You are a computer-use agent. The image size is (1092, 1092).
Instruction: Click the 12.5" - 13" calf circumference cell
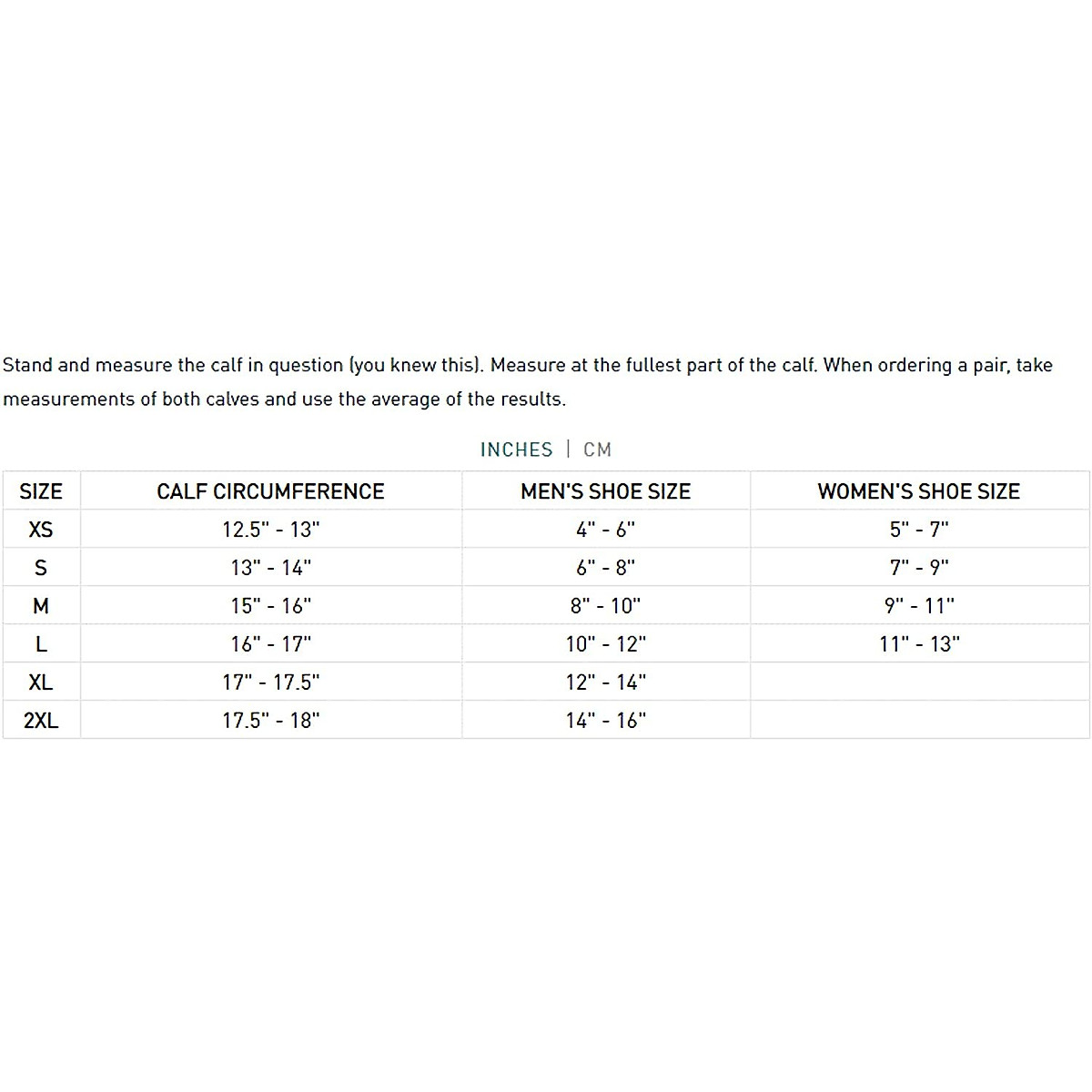[270, 530]
